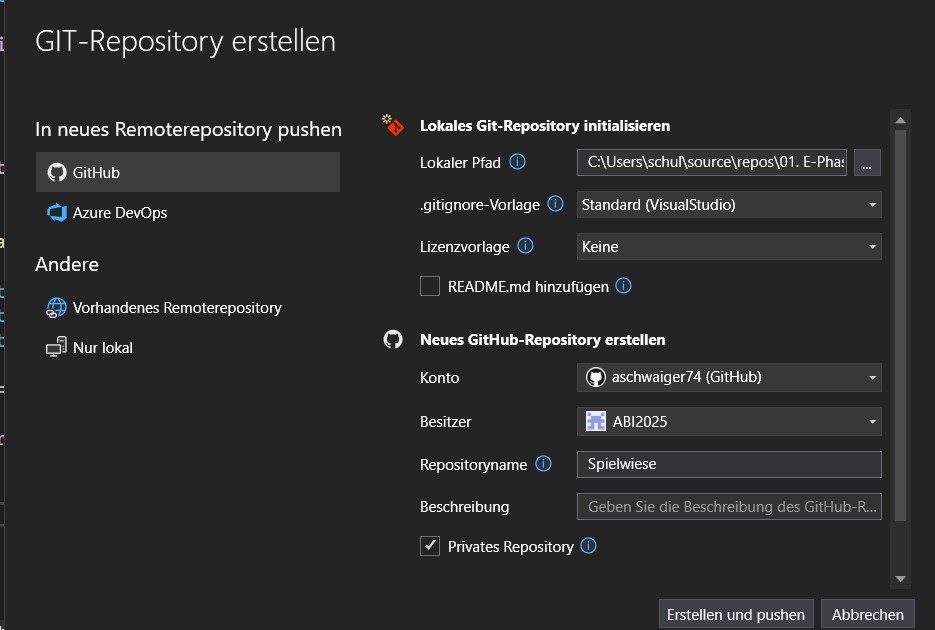
Task: Select GitHub as remote repository target
Action: coord(188,172)
